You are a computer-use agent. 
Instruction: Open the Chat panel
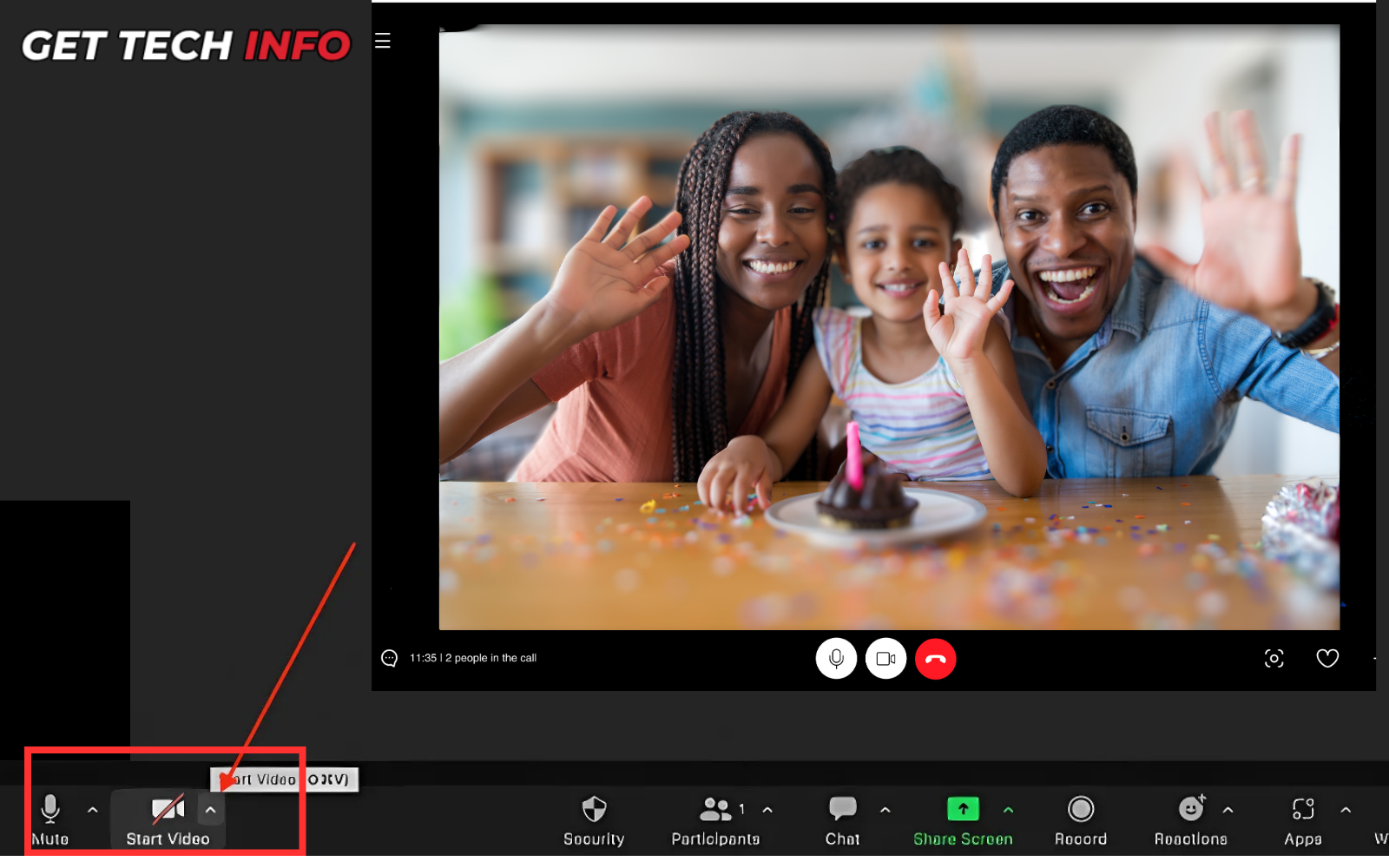tap(842, 820)
